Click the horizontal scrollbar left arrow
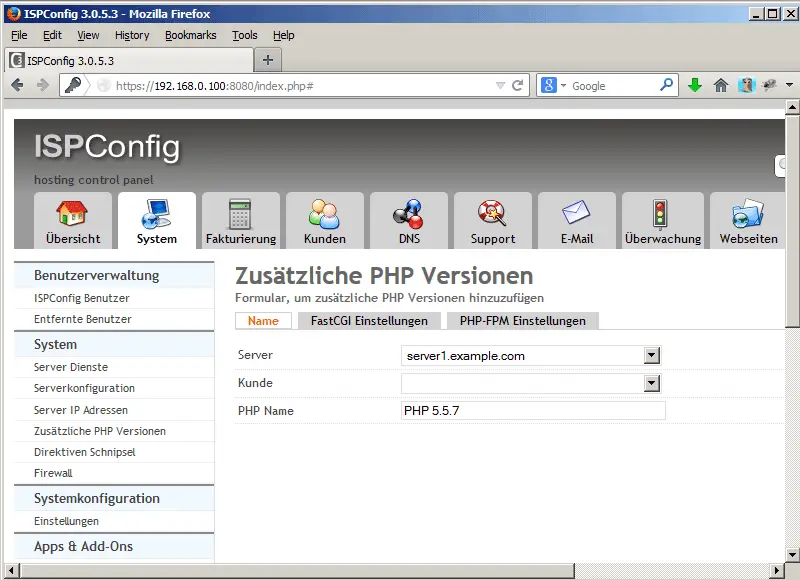 point(11,570)
